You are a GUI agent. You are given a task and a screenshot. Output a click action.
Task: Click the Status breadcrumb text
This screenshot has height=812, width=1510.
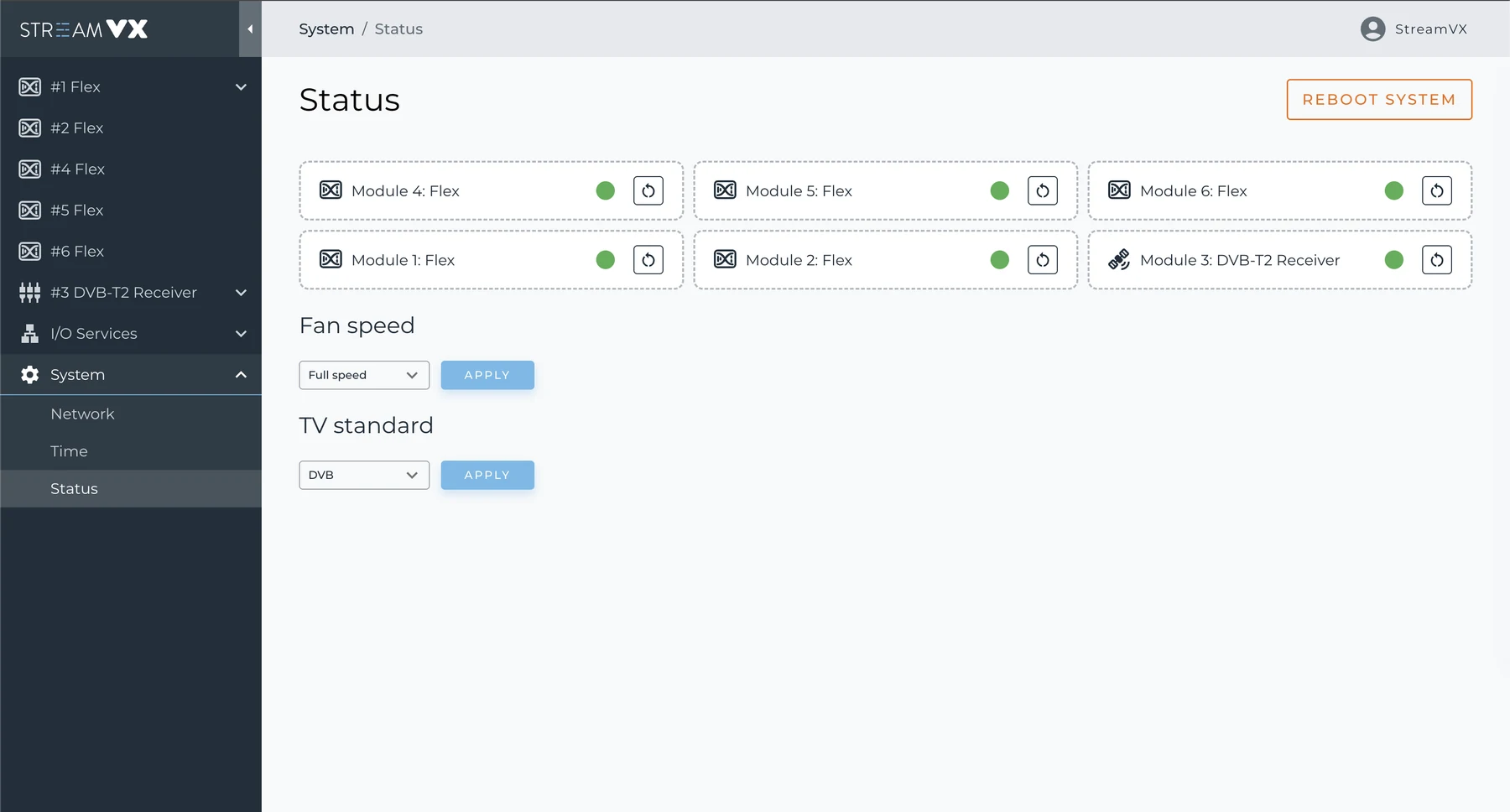tap(398, 29)
